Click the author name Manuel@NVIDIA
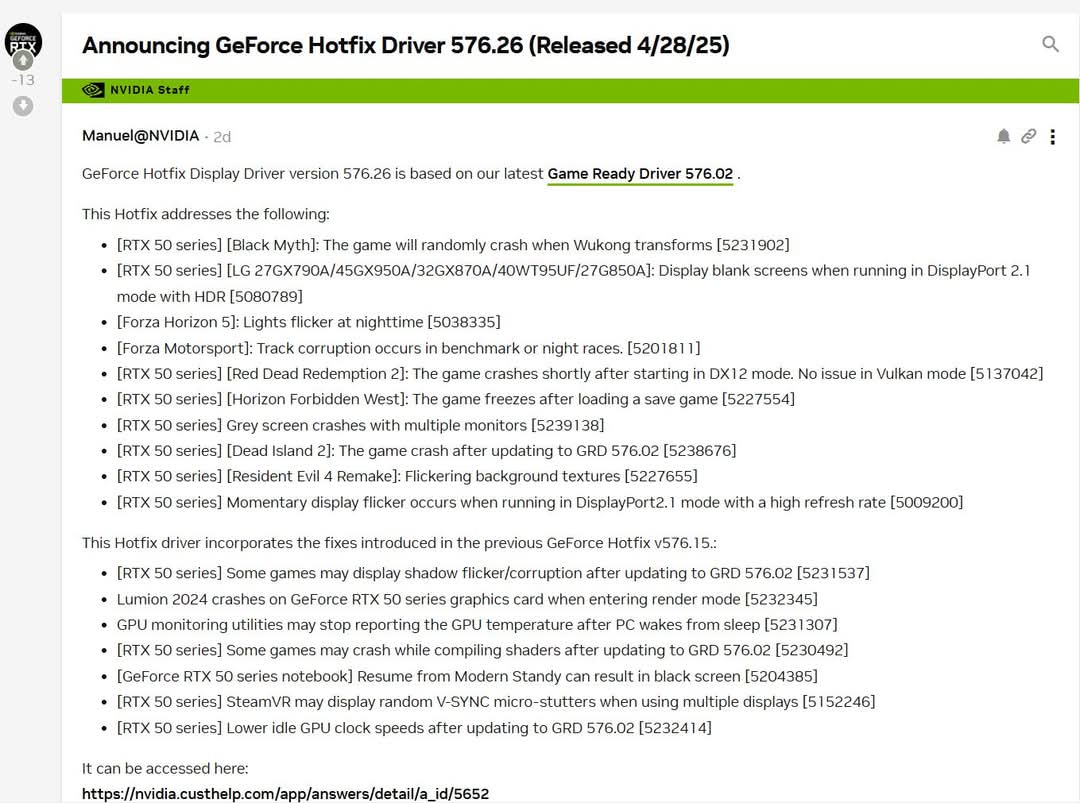This screenshot has height=803, width=1080. coord(141,136)
